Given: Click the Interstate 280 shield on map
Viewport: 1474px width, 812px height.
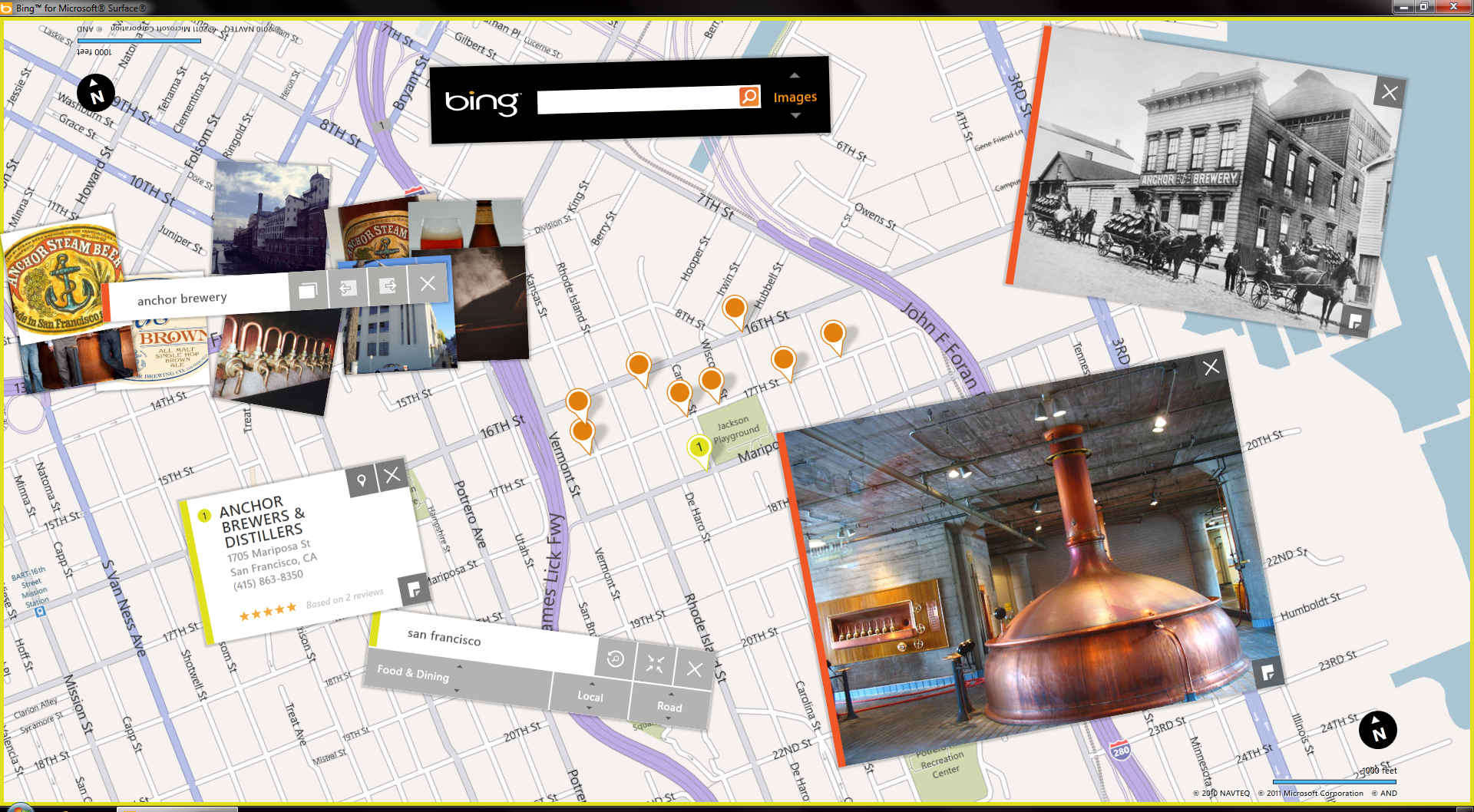Looking at the screenshot, I should click(x=1121, y=751).
